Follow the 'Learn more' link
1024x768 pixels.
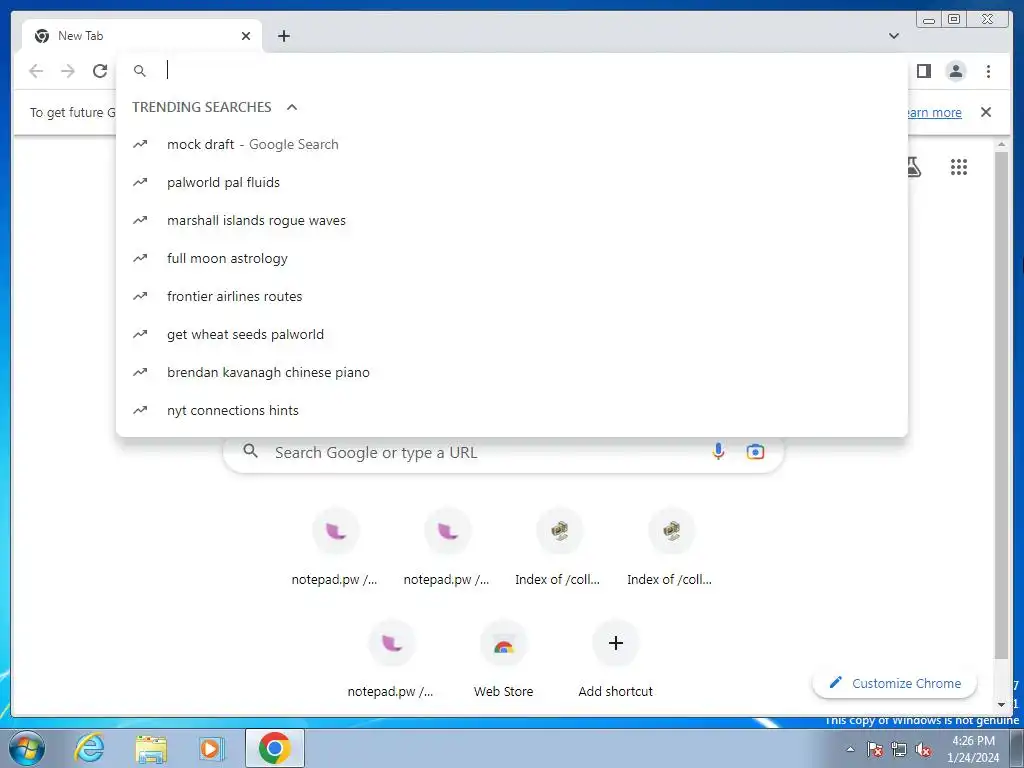[x=934, y=112]
